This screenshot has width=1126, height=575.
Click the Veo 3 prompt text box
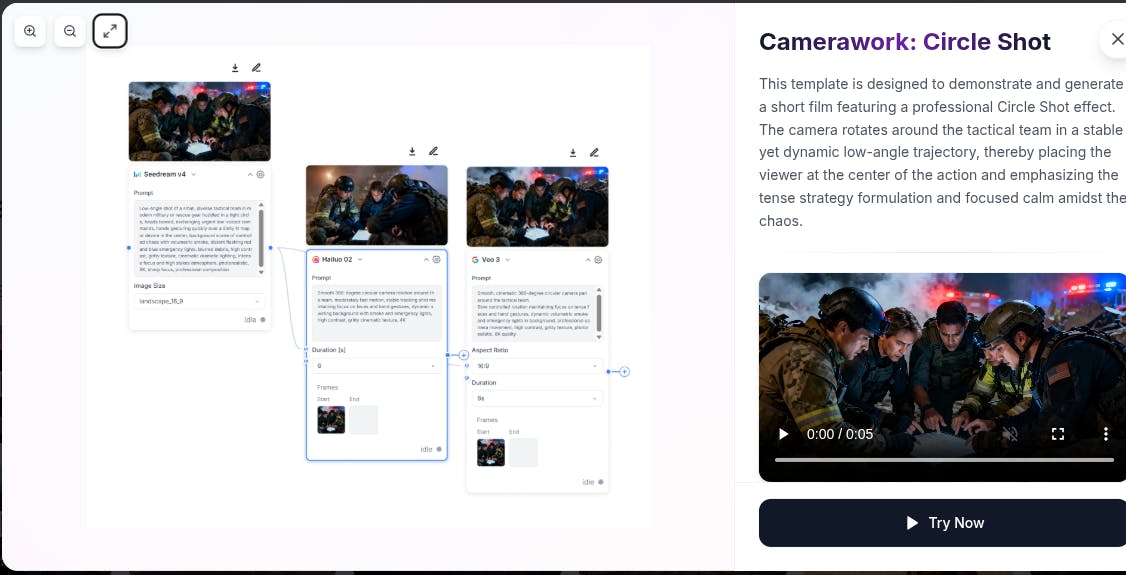(x=534, y=313)
